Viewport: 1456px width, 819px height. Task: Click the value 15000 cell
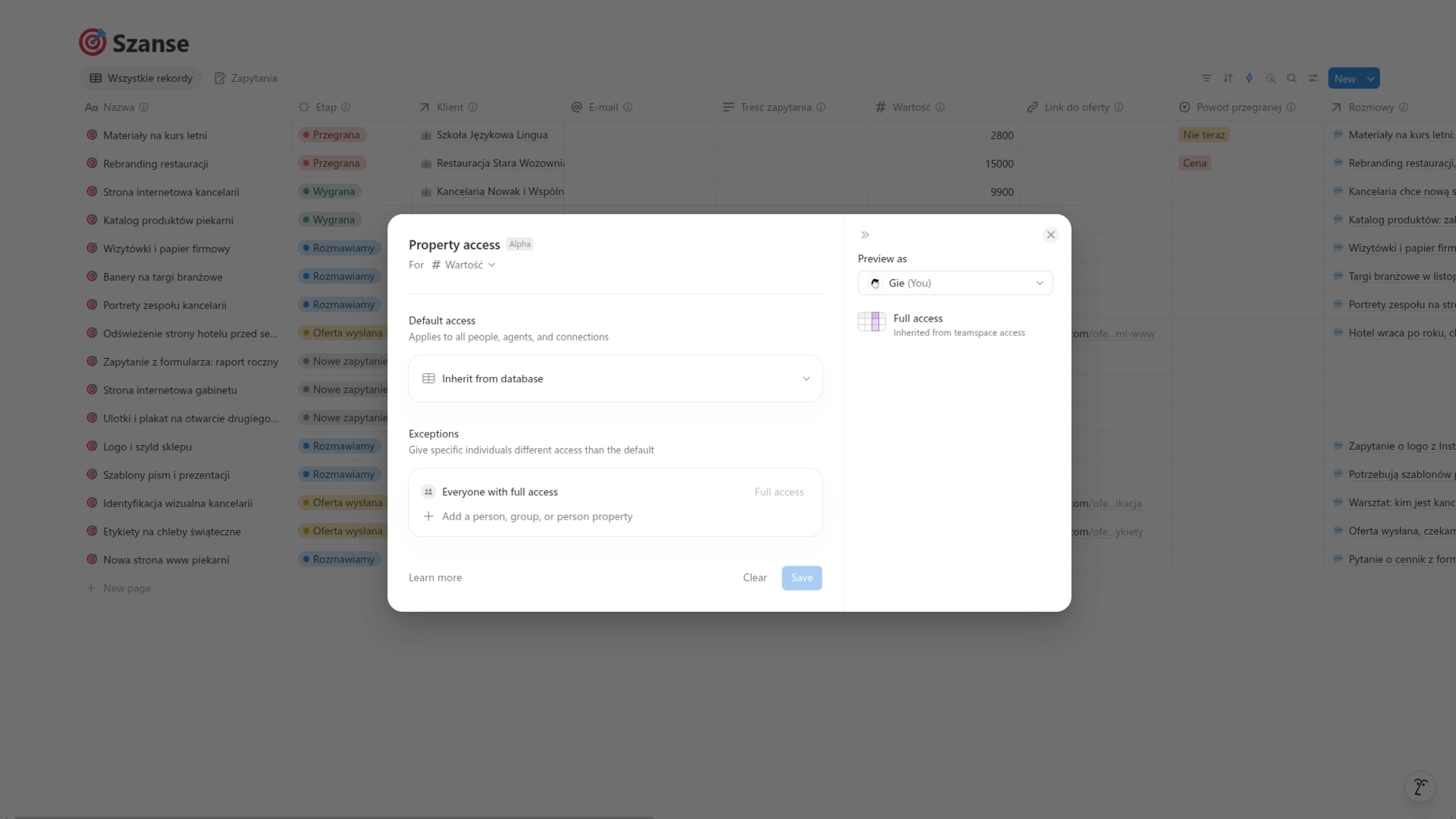click(944, 164)
